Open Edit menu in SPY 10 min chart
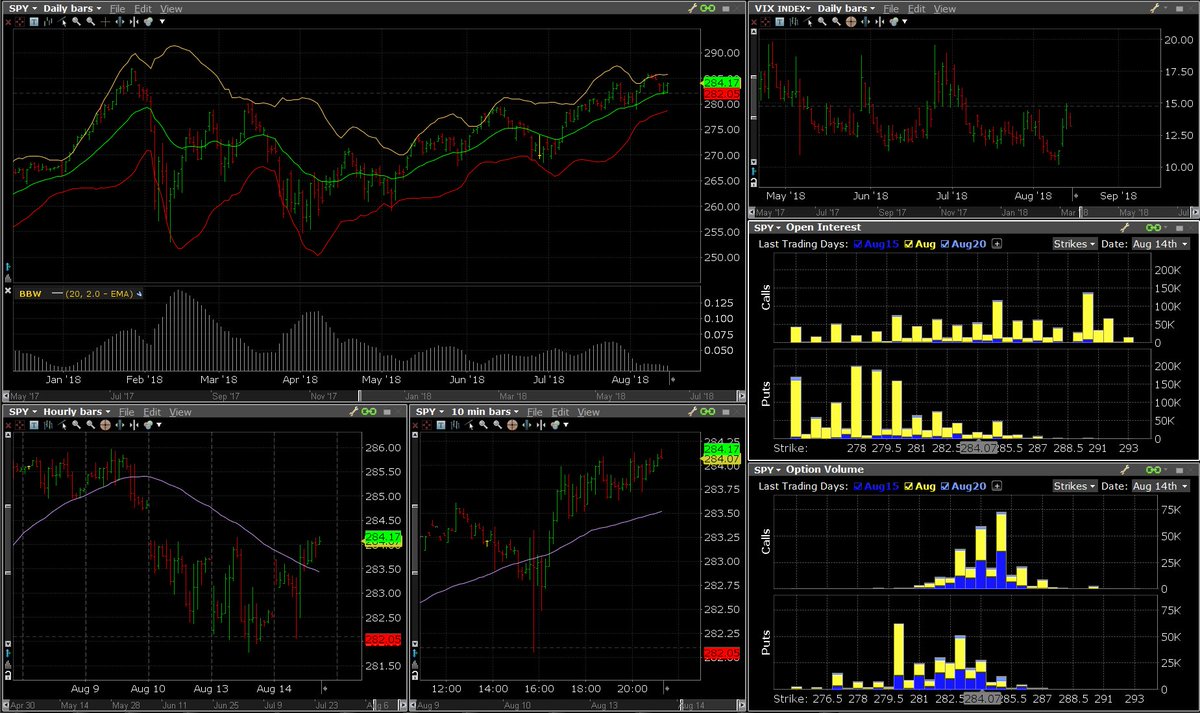 560,412
